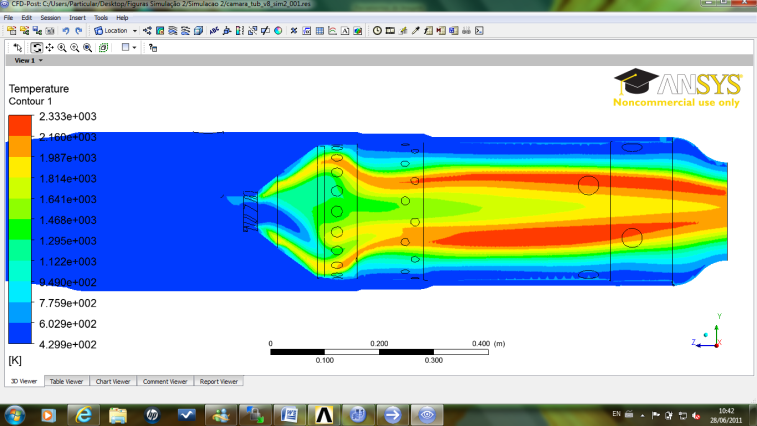Insert text using the 'A' toolbar icon
The height and width of the screenshot is (426, 757).
pyautogui.click(x=345, y=31)
